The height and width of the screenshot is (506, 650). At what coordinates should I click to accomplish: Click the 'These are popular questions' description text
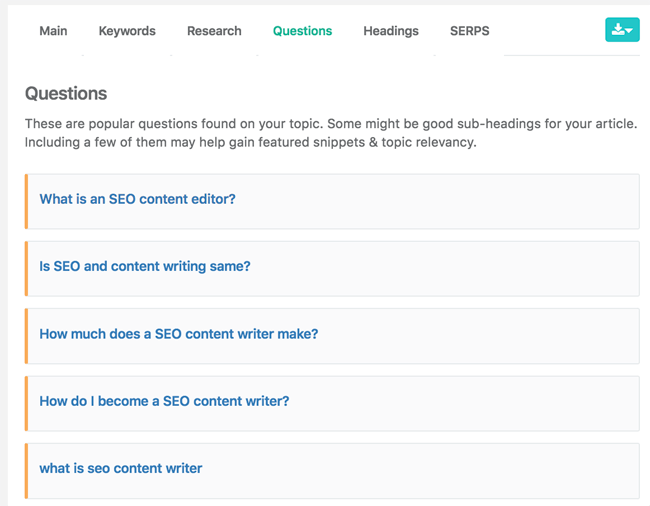pos(331,133)
